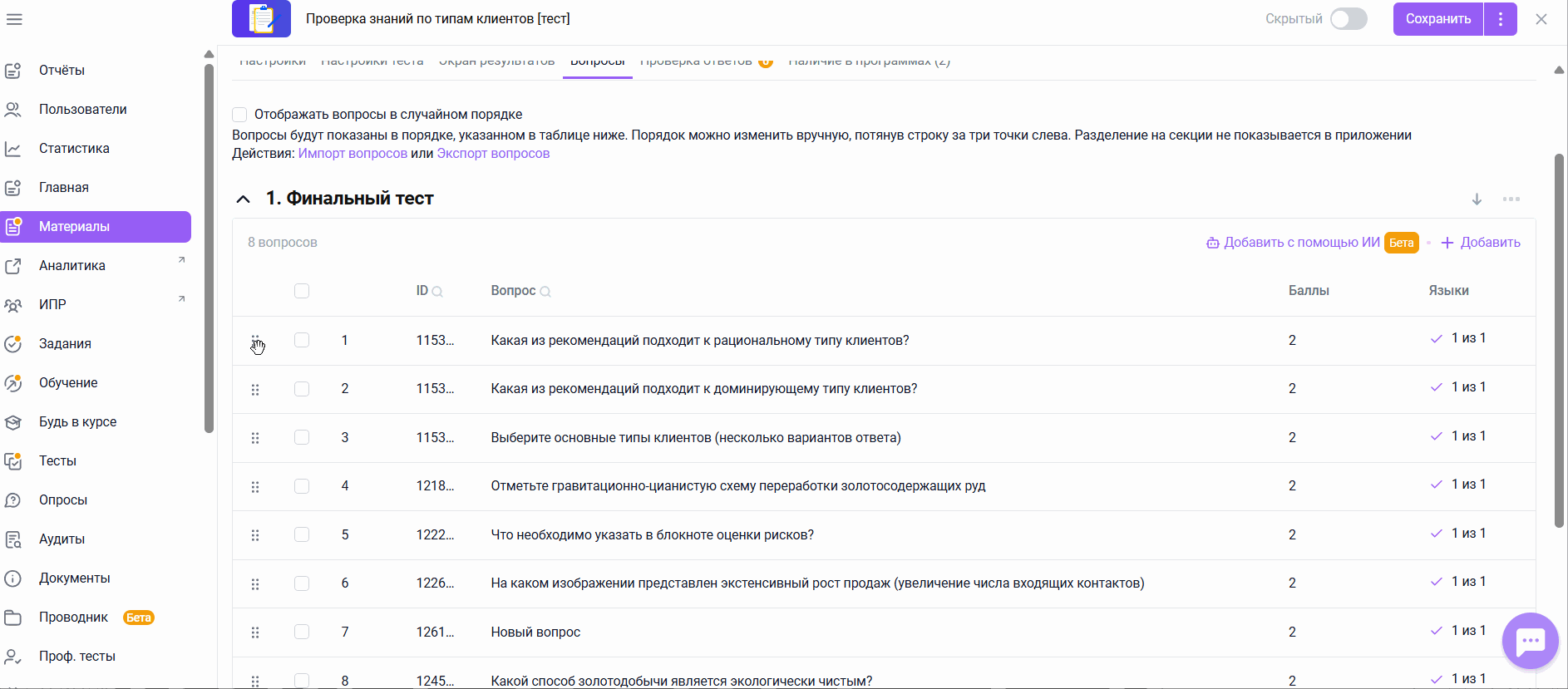Click the Проф. тесты icon
Viewport: 1568px width, 689px height.
[13, 657]
